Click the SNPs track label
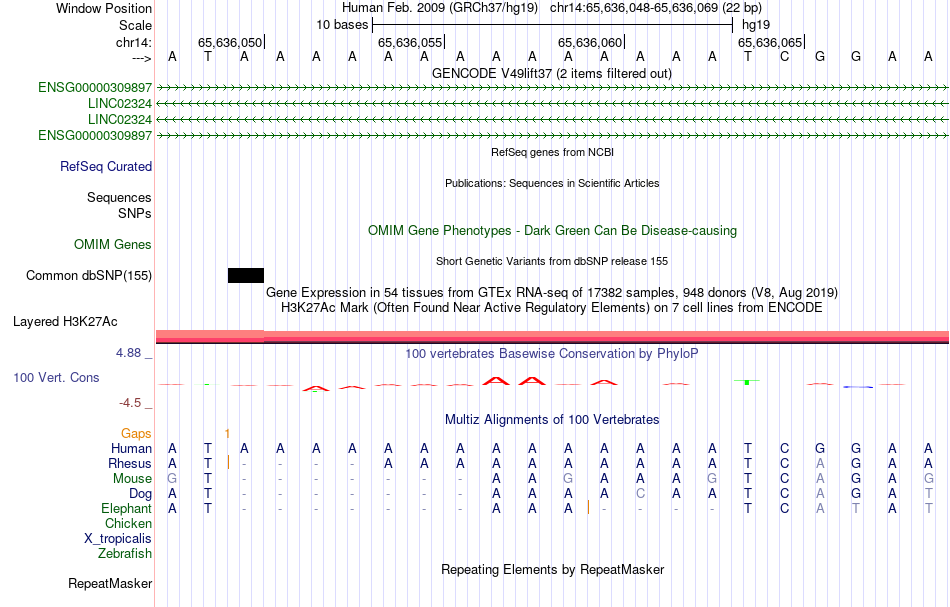The width and height of the screenshot is (950, 607). pos(135,214)
